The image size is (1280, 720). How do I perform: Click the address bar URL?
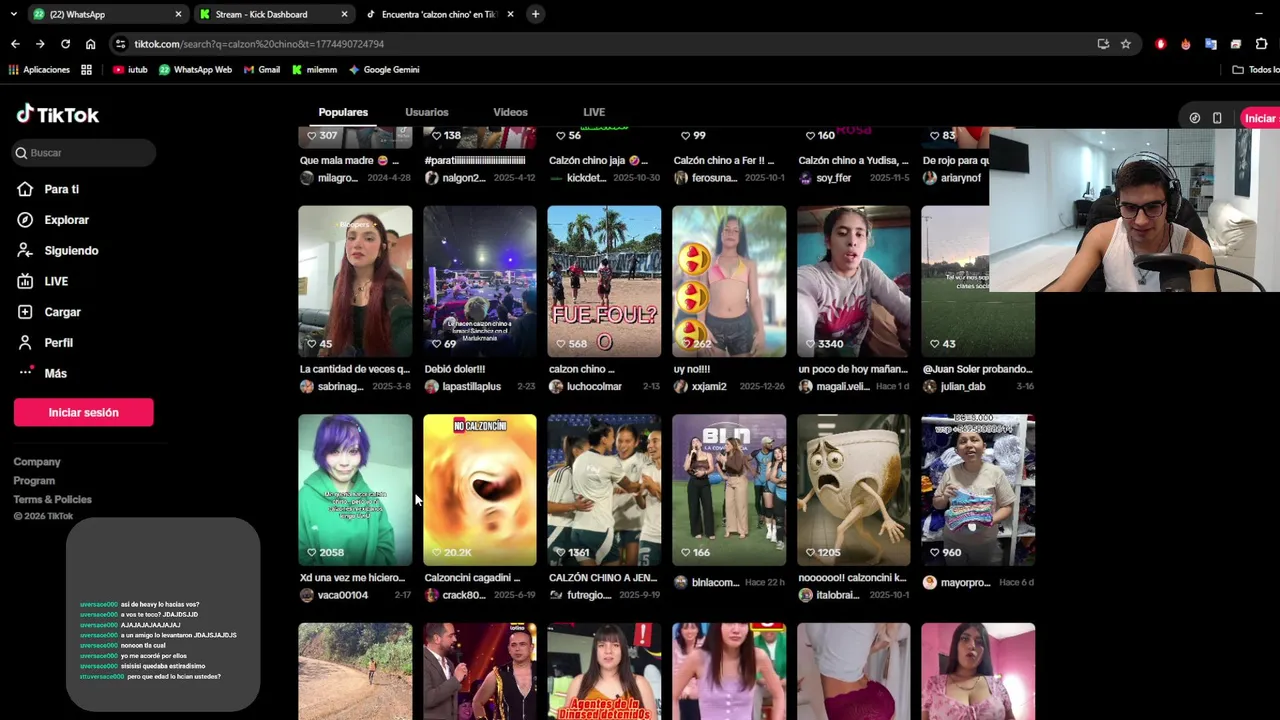point(259,44)
